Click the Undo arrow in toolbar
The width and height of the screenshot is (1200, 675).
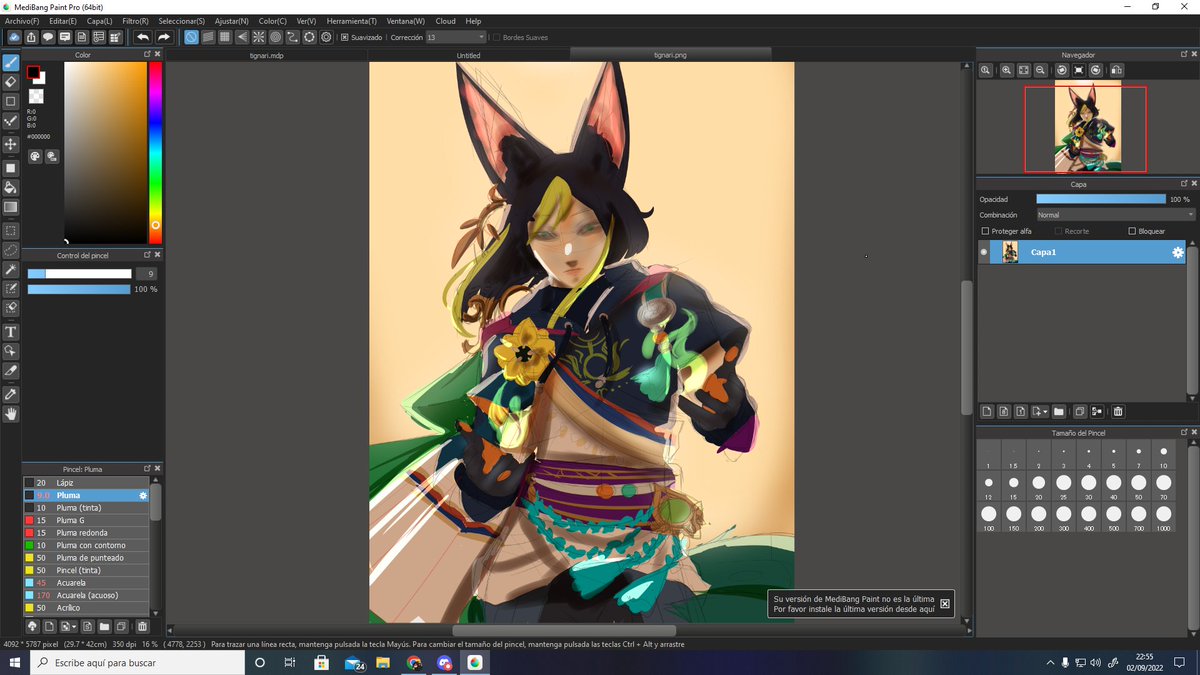pos(143,37)
